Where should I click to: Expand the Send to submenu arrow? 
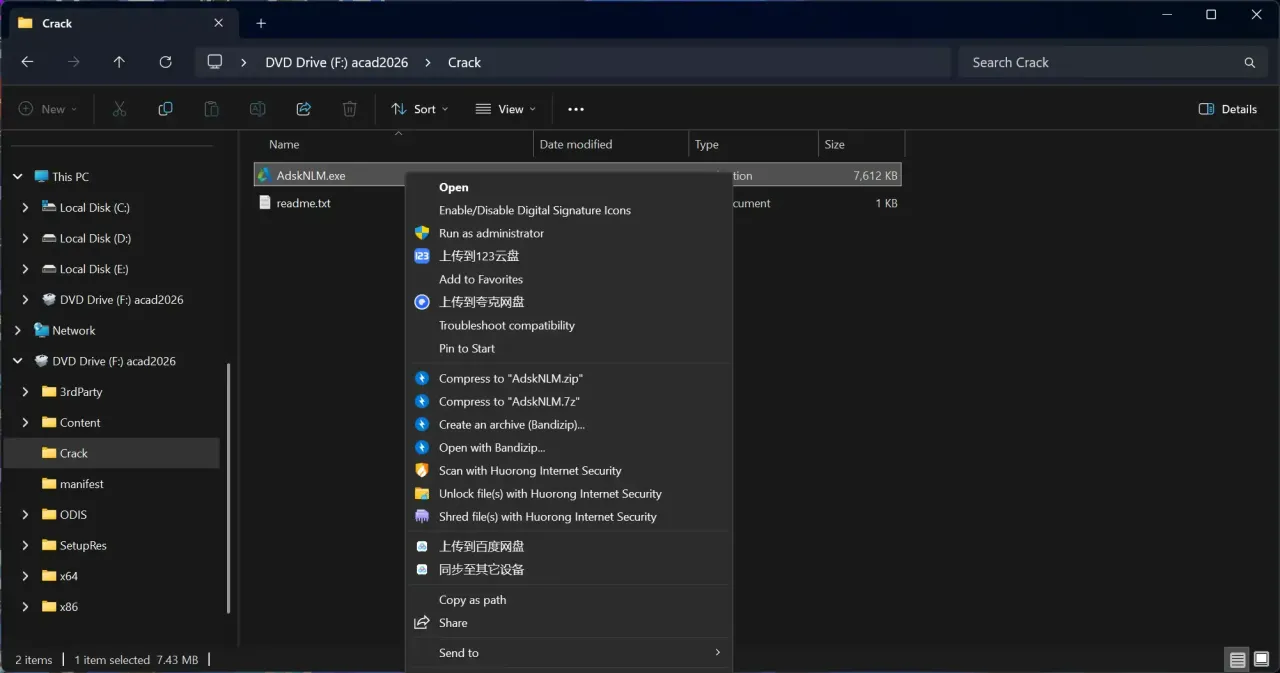click(717, 653)
